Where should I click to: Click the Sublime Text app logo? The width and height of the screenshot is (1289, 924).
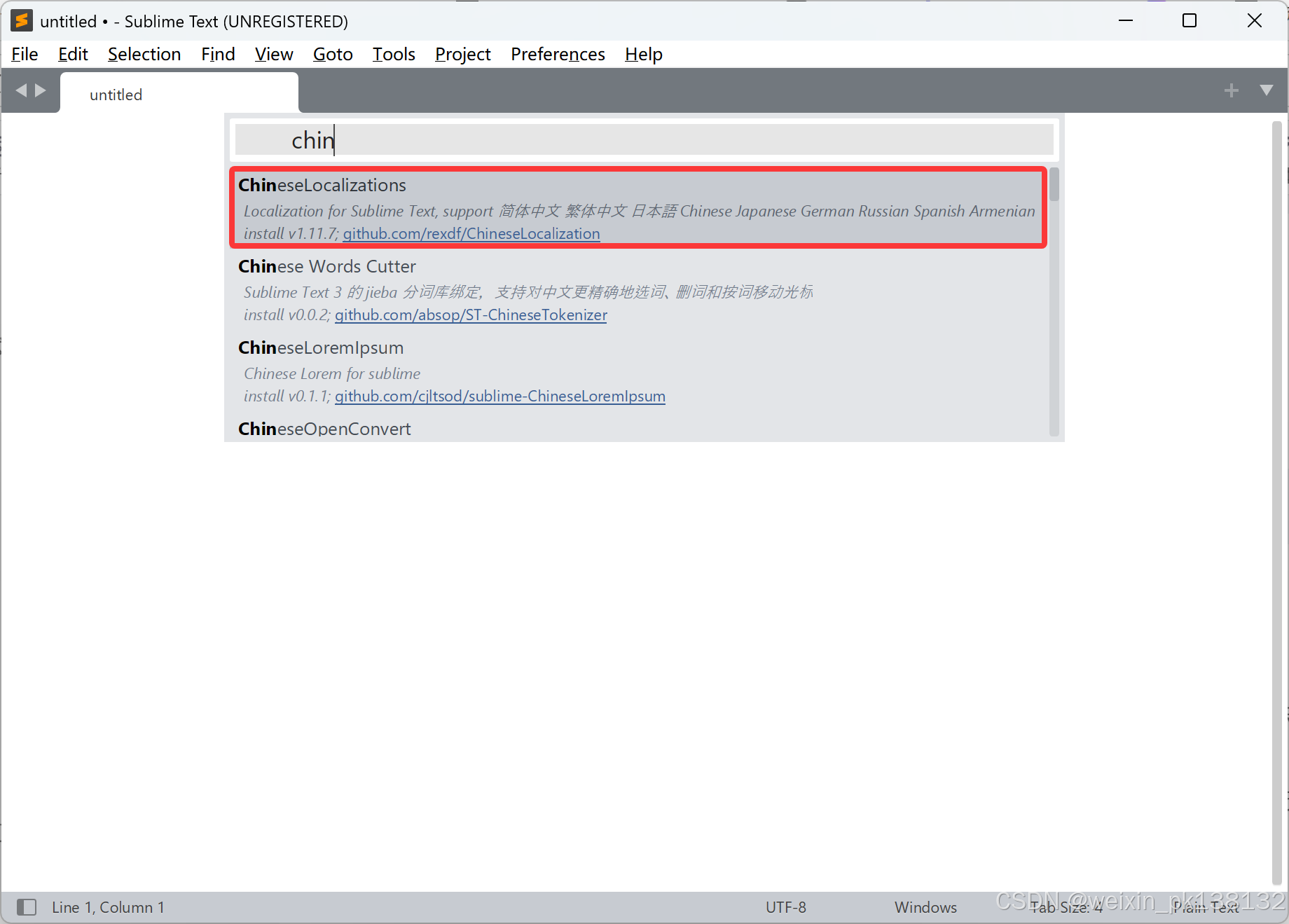tap(22, 21)
